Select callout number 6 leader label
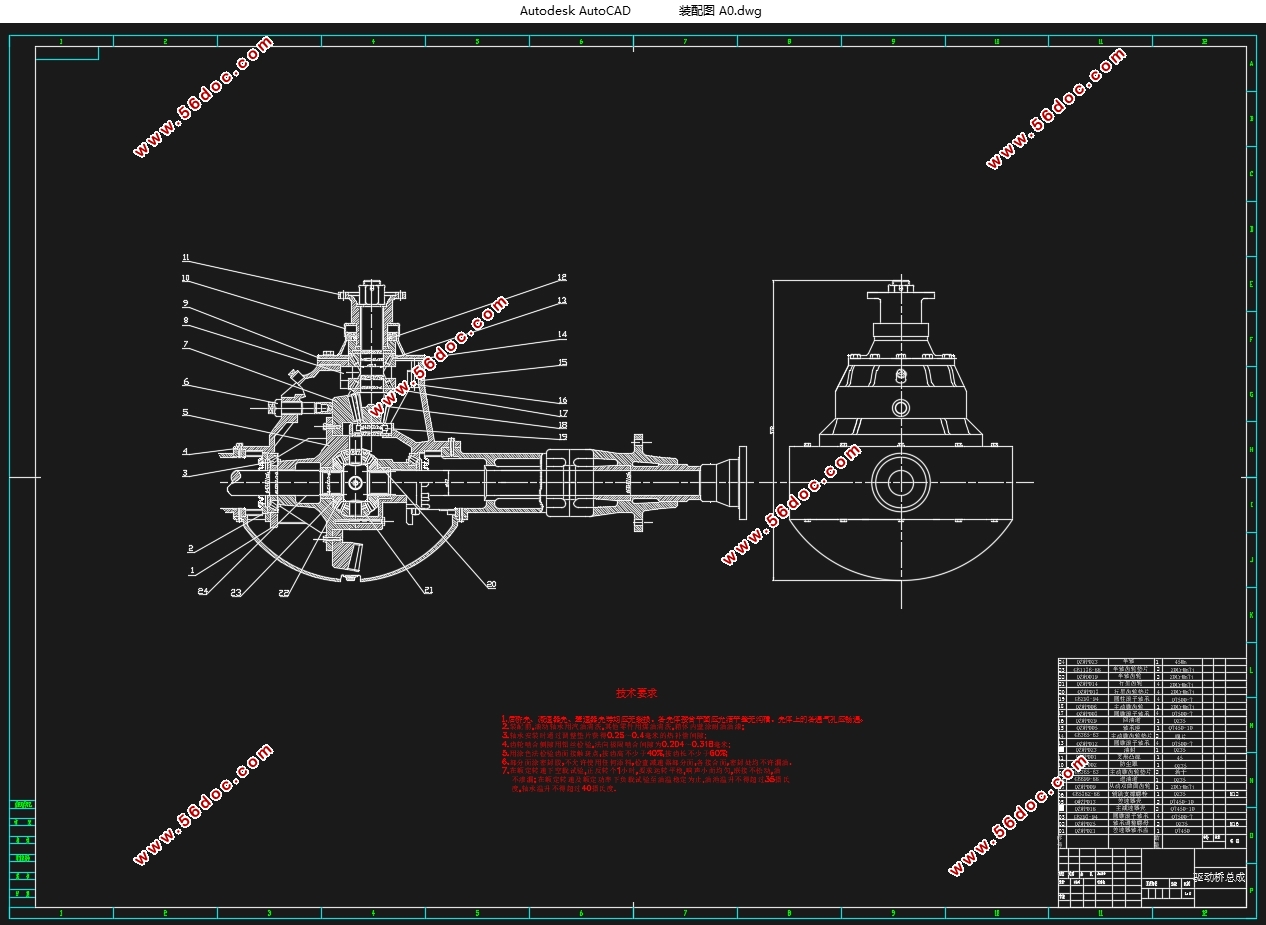This screenshot has width=1266, height=925. (x=186, y=381)
